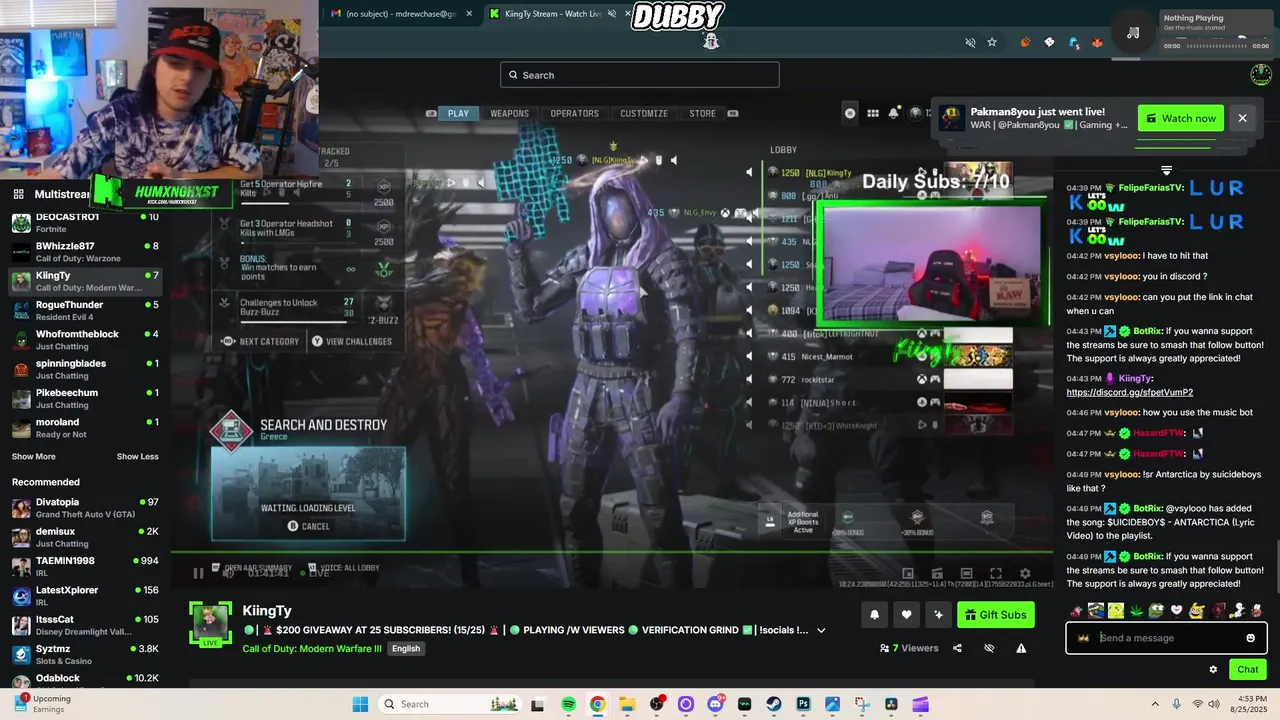Click the Gift Subs button
1280x720 pixels.
(995, 615)
